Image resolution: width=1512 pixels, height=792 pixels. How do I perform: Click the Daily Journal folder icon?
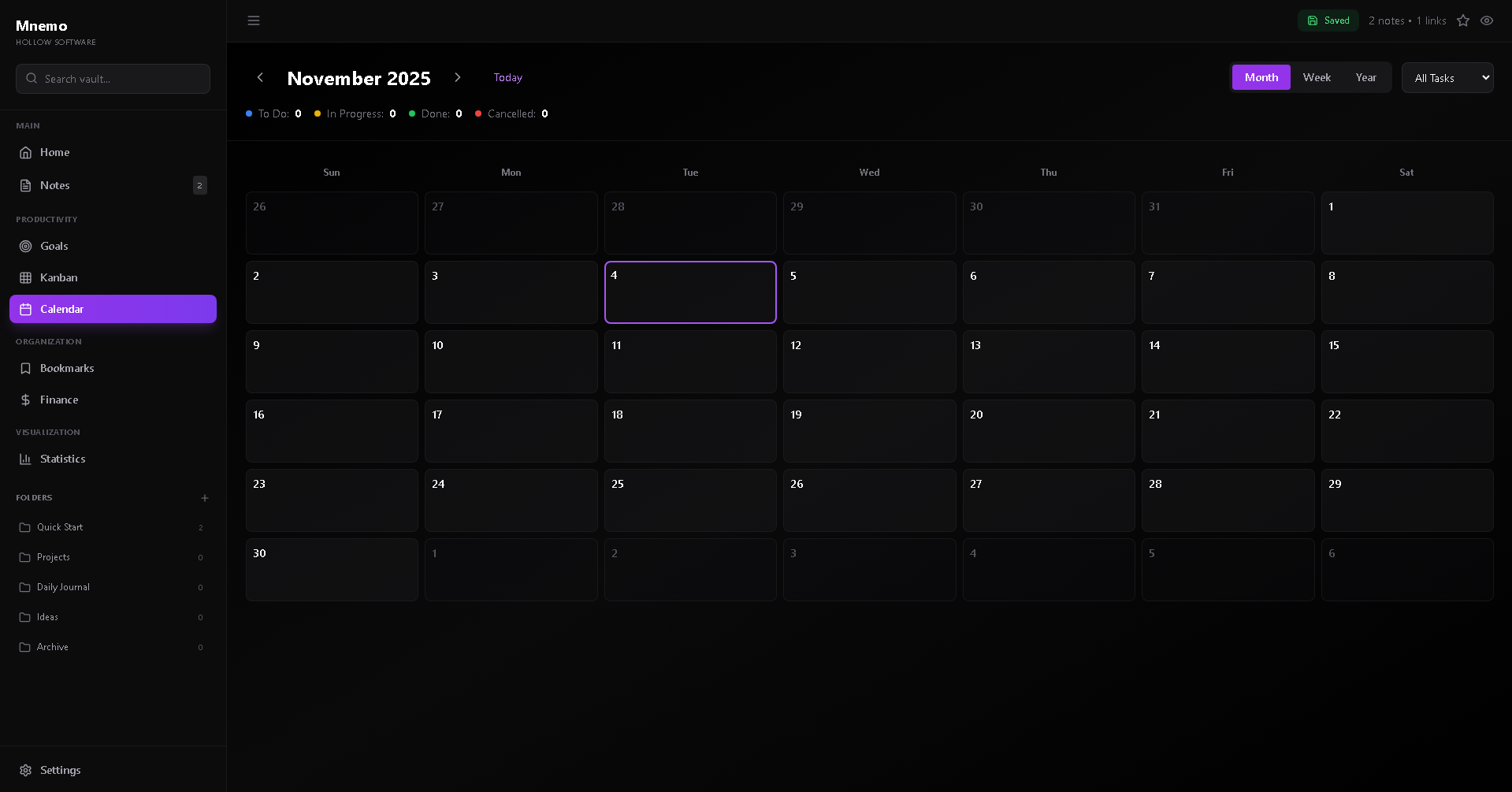24,587
